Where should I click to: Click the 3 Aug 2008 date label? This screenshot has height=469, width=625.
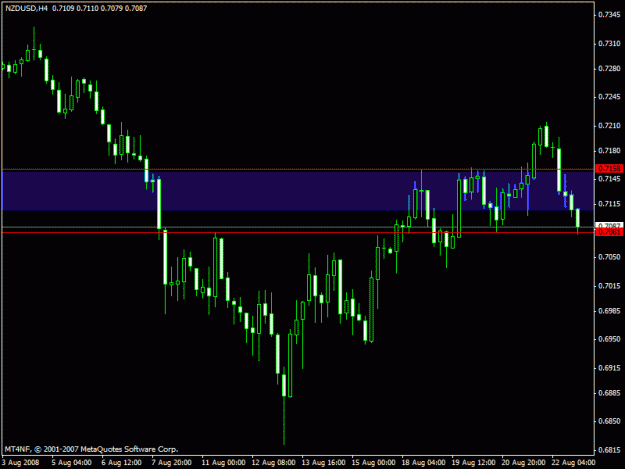tap(21, 462)
